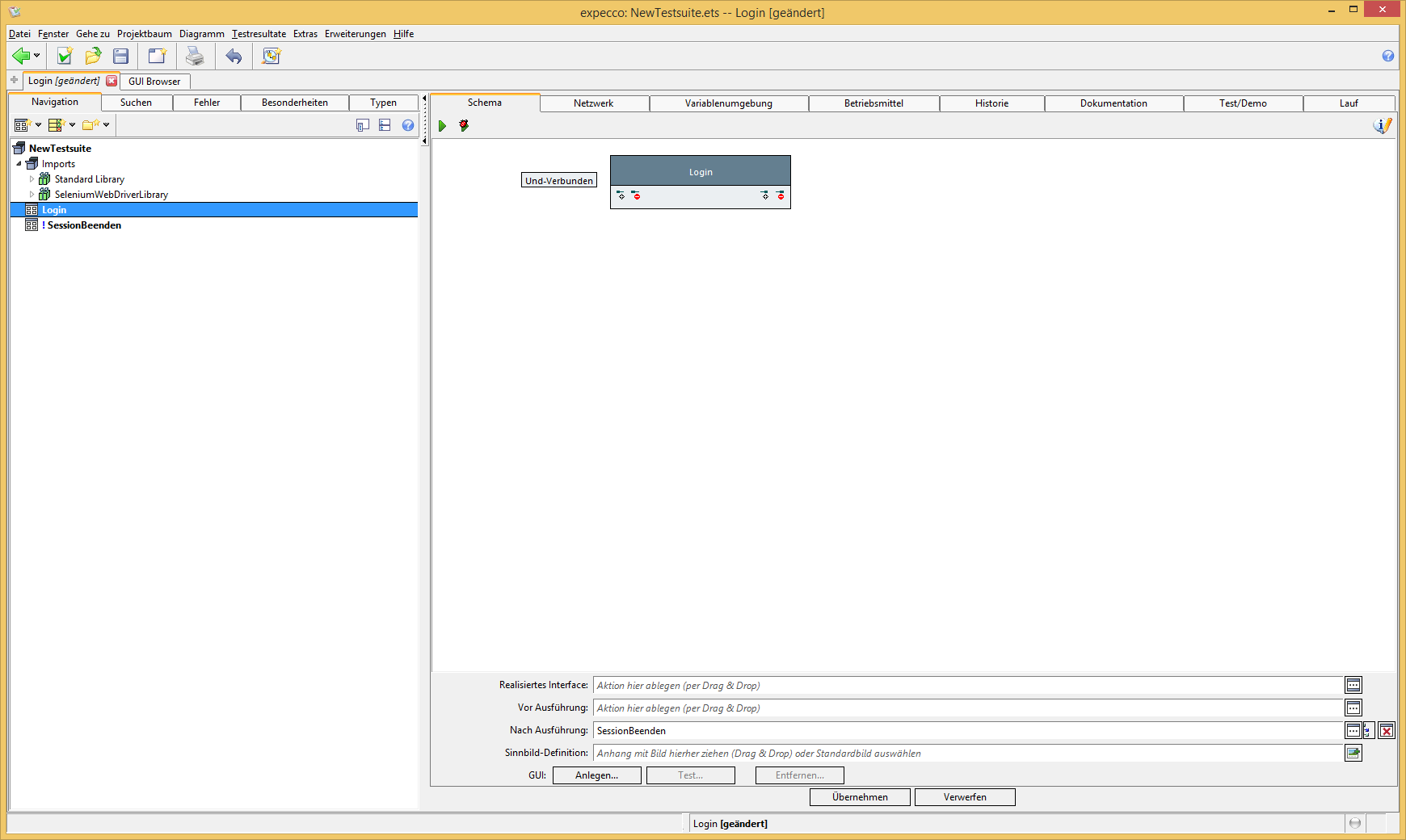Click the add image icon for Sinnbild-Definition
Image resolution: width=1406 pixels, height=840 pixels.
click(x=1353, y=754)
